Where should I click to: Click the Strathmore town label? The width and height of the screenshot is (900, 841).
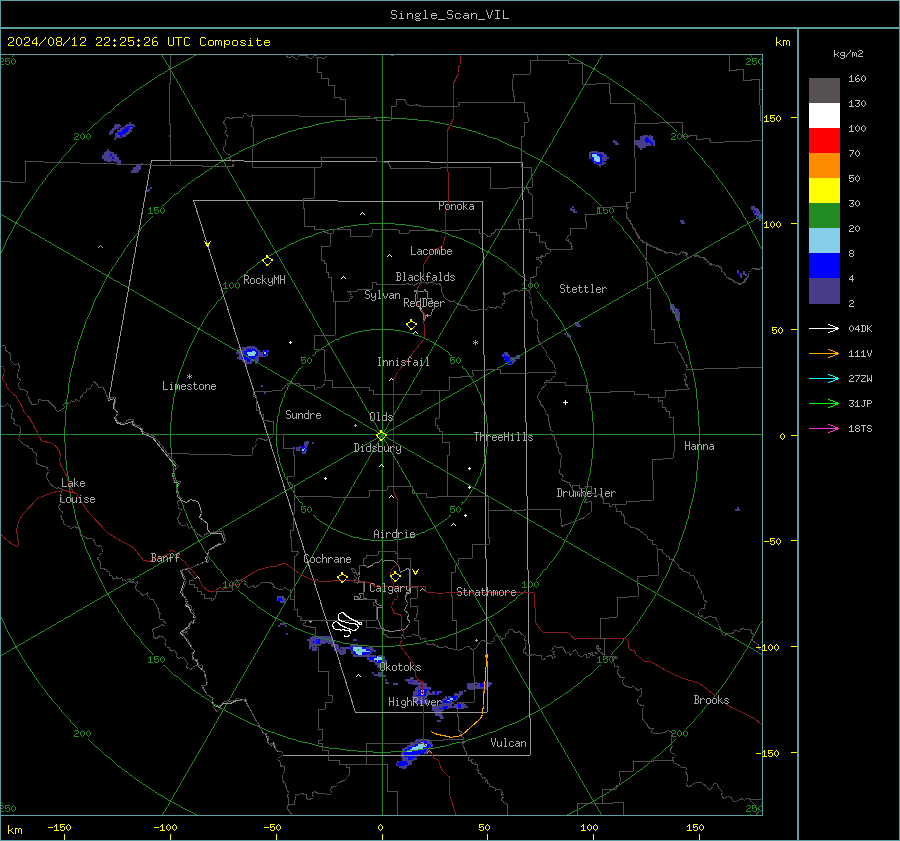coord(486,592)
